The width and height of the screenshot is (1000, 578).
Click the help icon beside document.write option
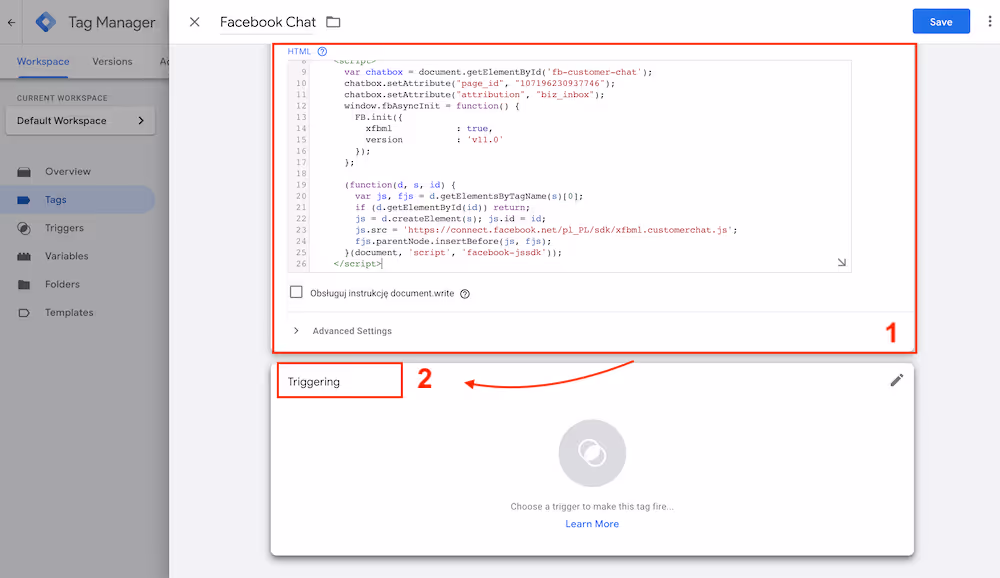point(465,294)
